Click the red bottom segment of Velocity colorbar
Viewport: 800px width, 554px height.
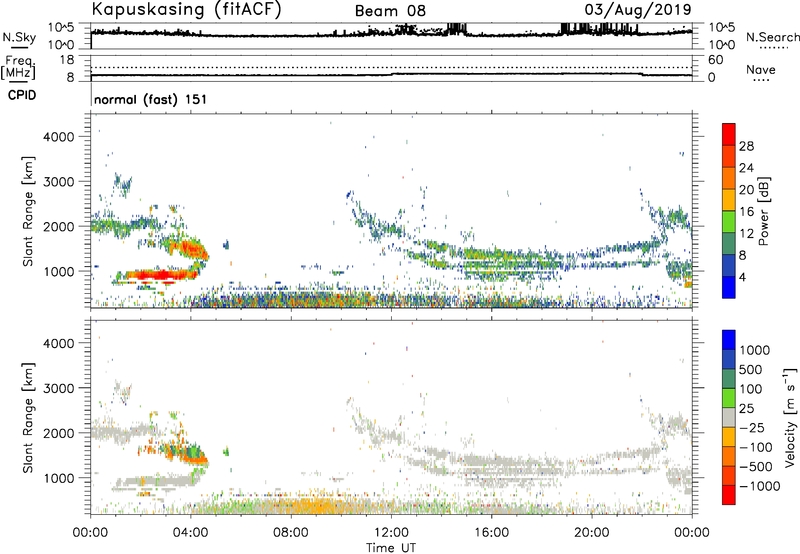coord(729,495)
